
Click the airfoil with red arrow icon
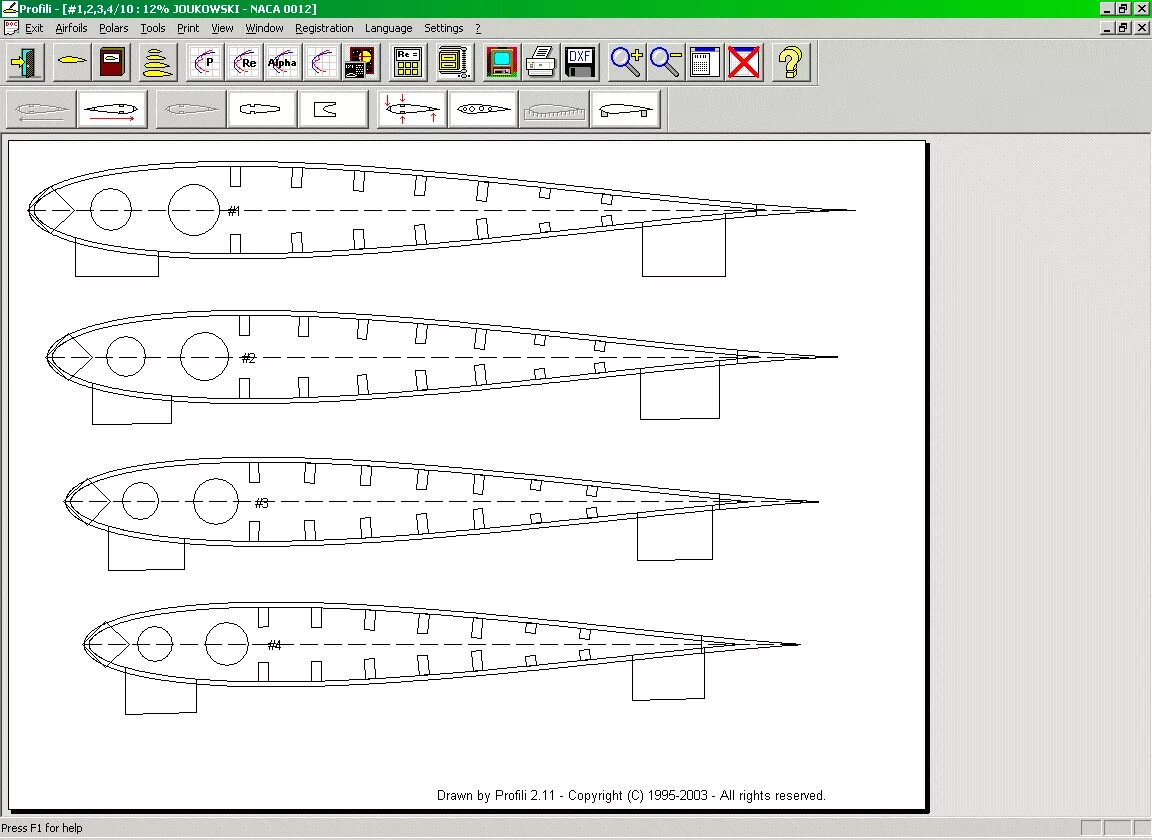[112, 110]
